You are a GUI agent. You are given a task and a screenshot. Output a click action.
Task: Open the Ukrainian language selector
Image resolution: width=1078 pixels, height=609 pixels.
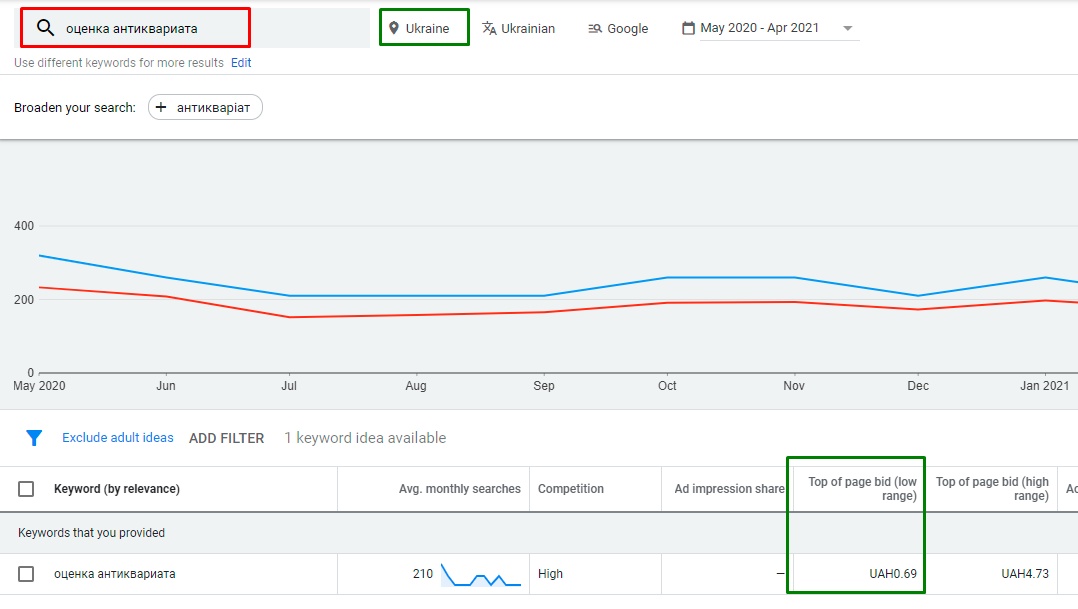click(x=527, y=29)
